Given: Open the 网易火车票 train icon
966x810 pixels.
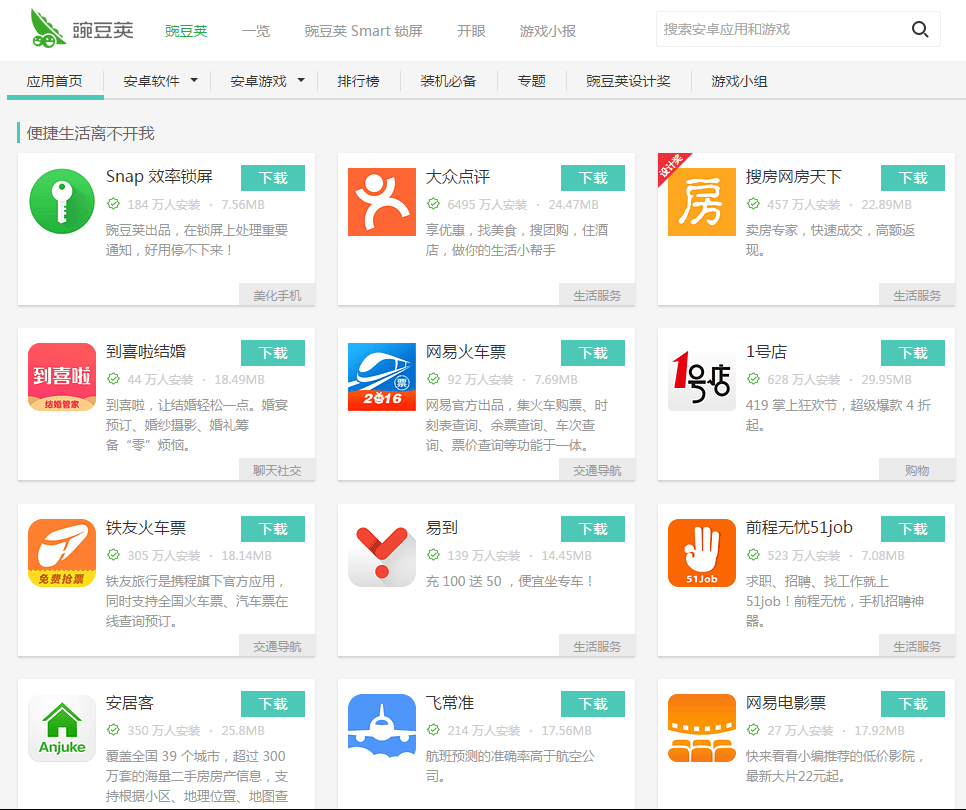Looking at the screenshot, I should 382,377.
